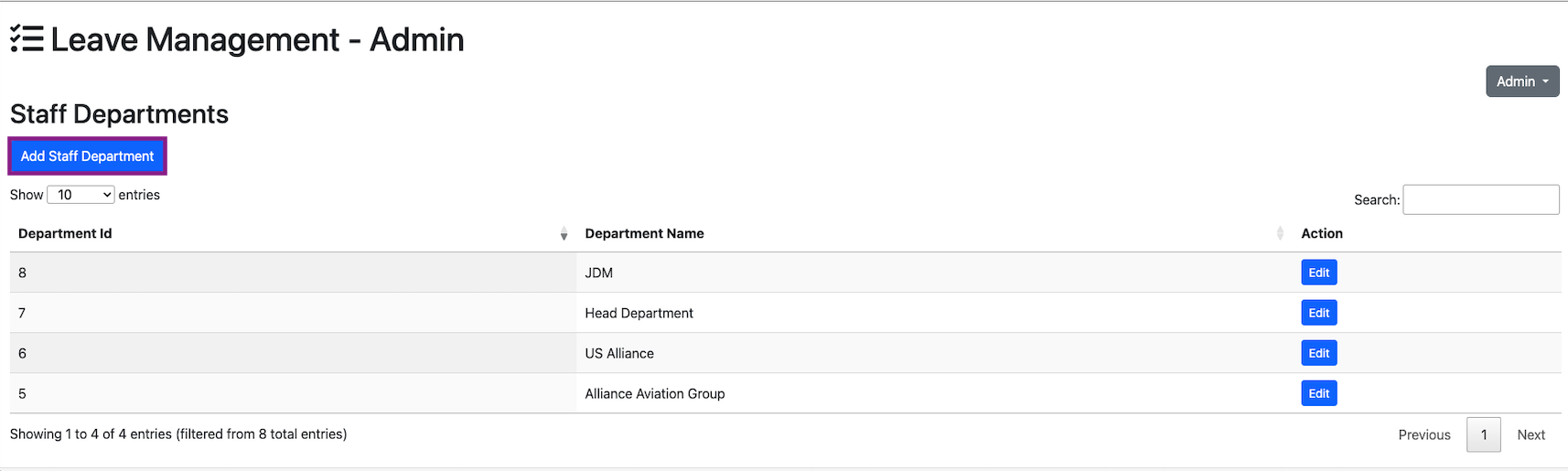Click the Leave Management - Admin title
1568x471 pixels.
(x=257, y=40)
